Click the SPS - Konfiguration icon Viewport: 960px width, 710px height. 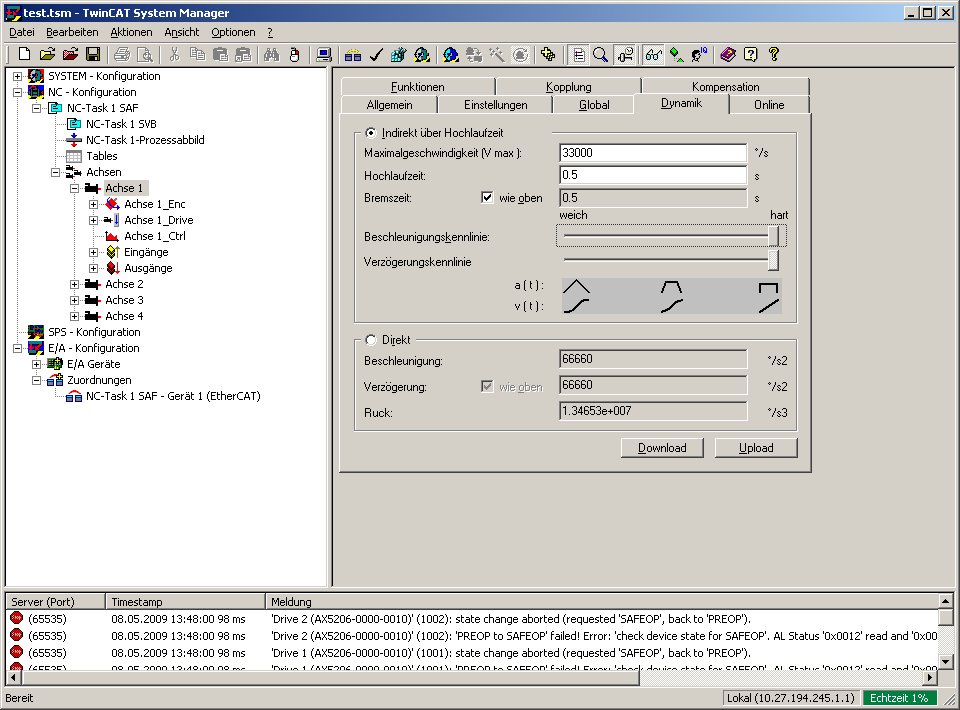[x=36, y=332]
